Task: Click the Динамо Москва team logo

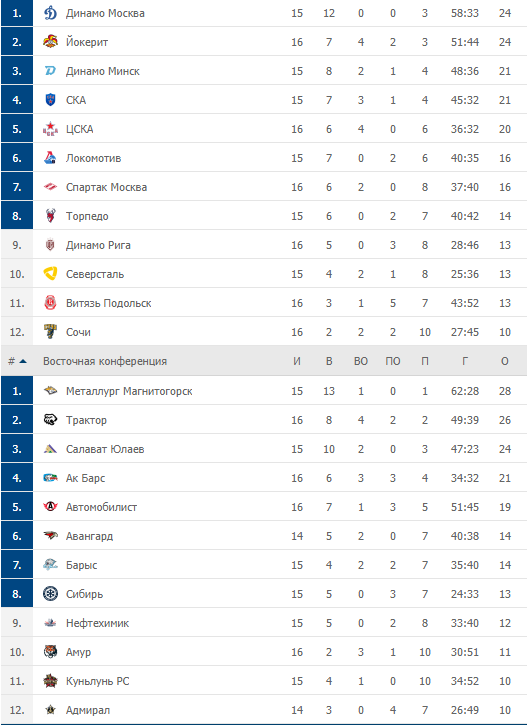Action: [x=50, y=13]
